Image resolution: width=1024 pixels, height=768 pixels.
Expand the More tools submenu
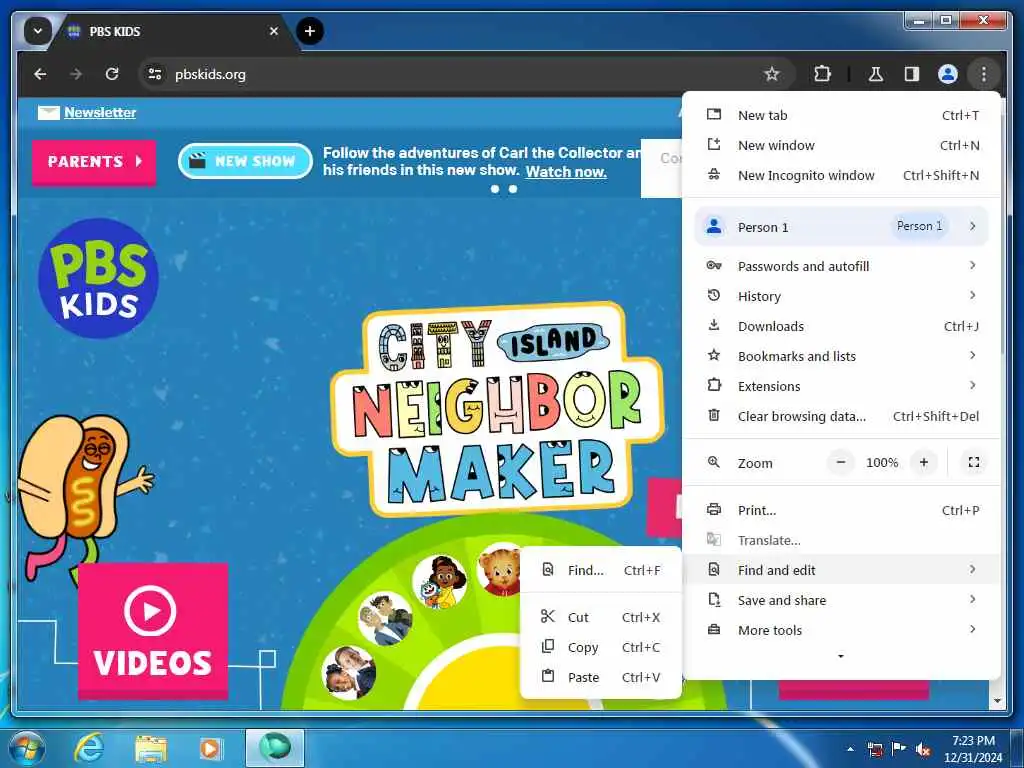[x=841, y=630]
